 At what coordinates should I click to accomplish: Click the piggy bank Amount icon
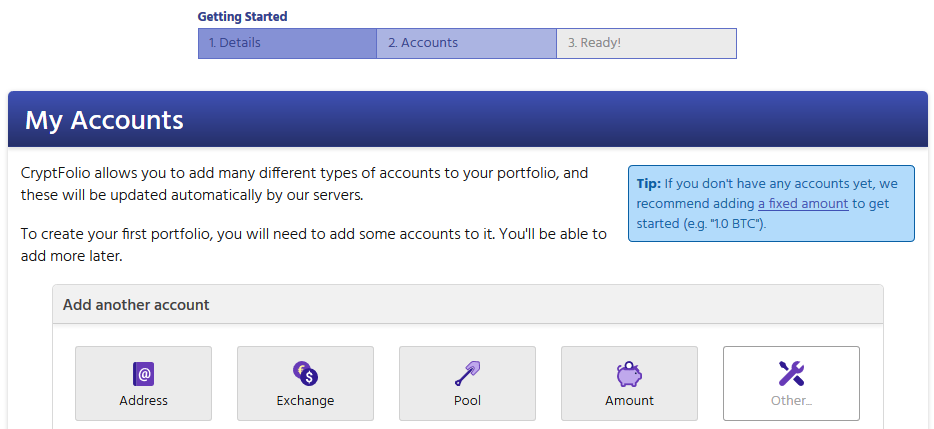(629, 374)
